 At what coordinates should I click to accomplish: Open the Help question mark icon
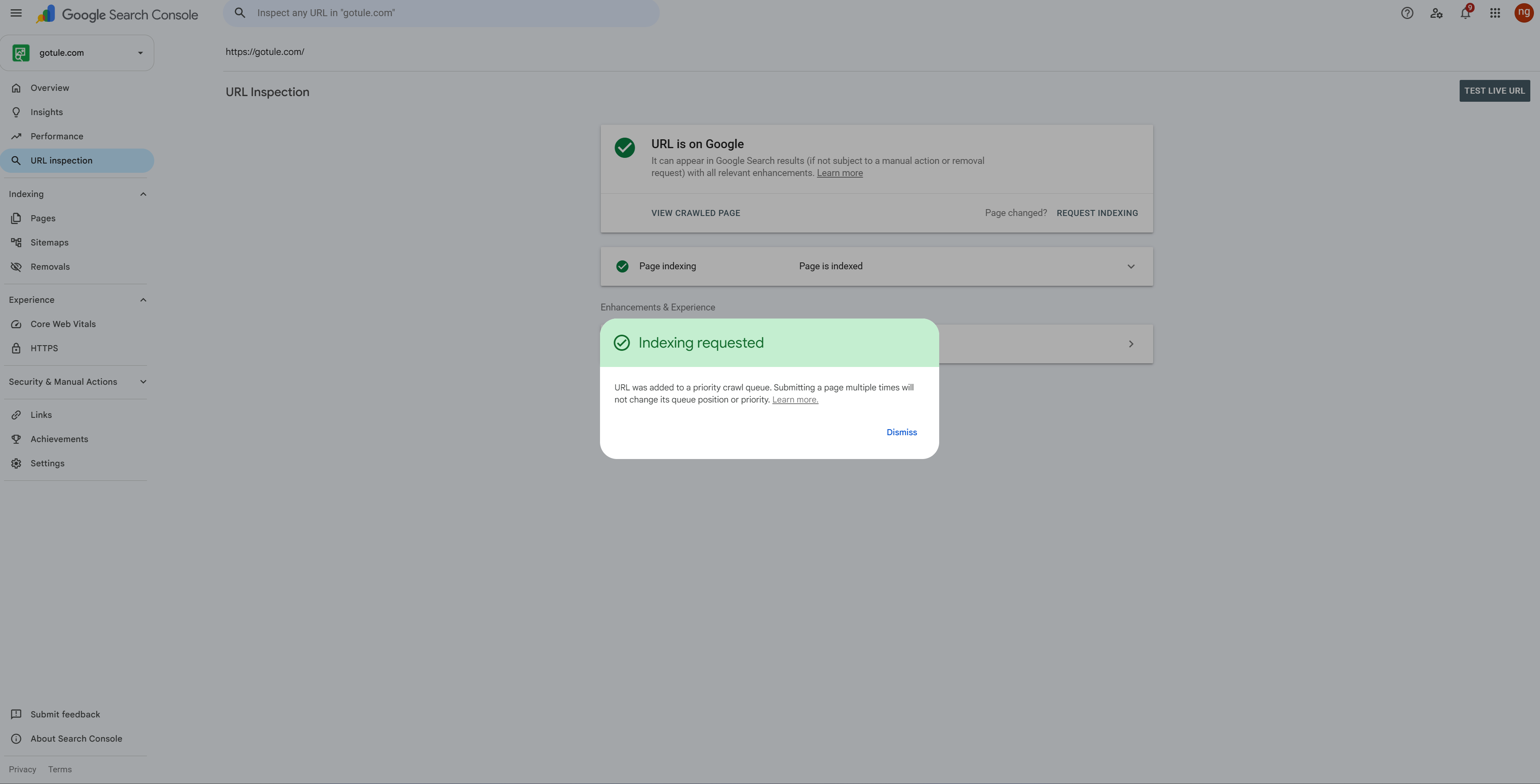pos(1407,13)
